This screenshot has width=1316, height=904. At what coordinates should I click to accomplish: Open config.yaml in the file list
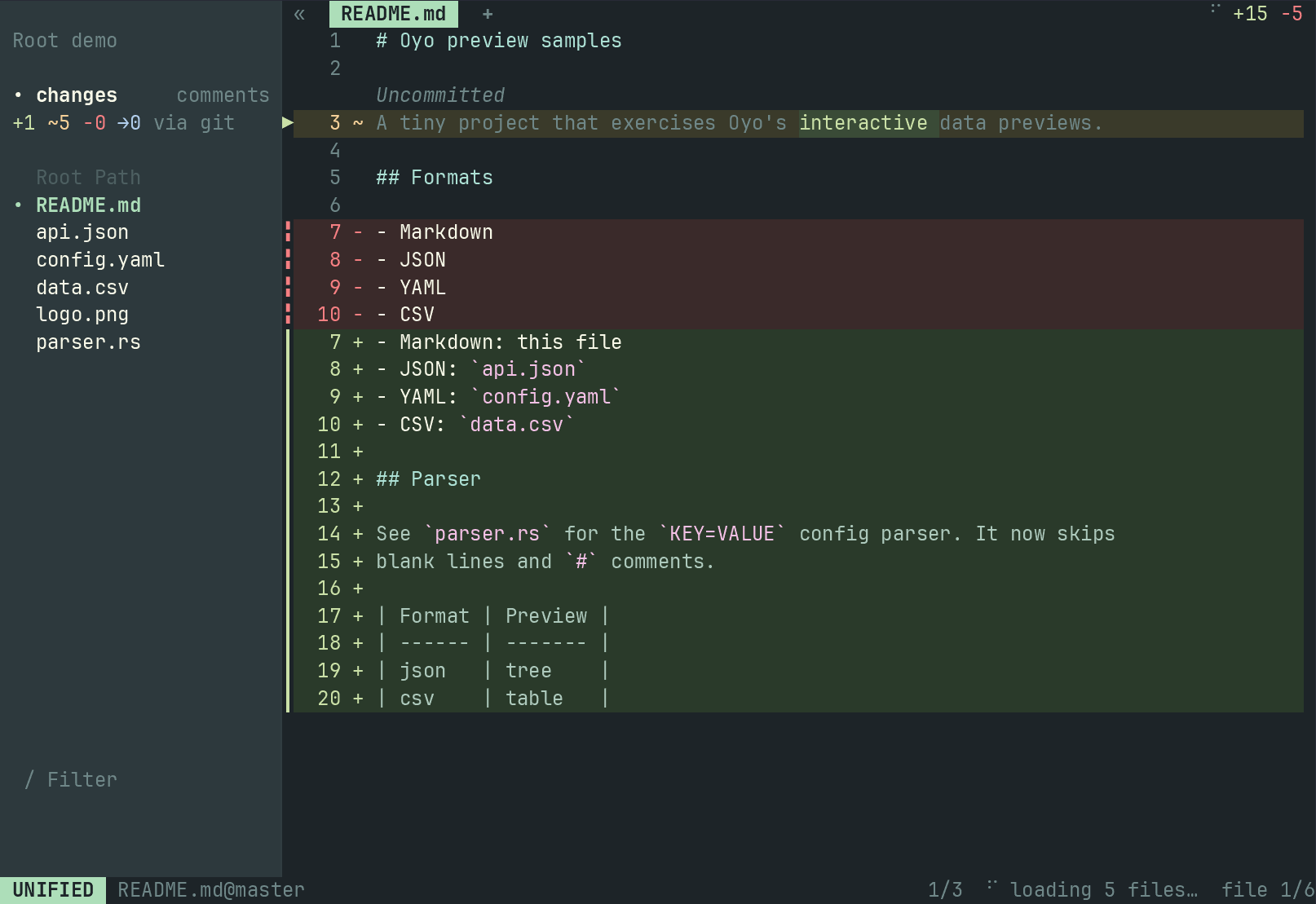(x=100, y=260)
